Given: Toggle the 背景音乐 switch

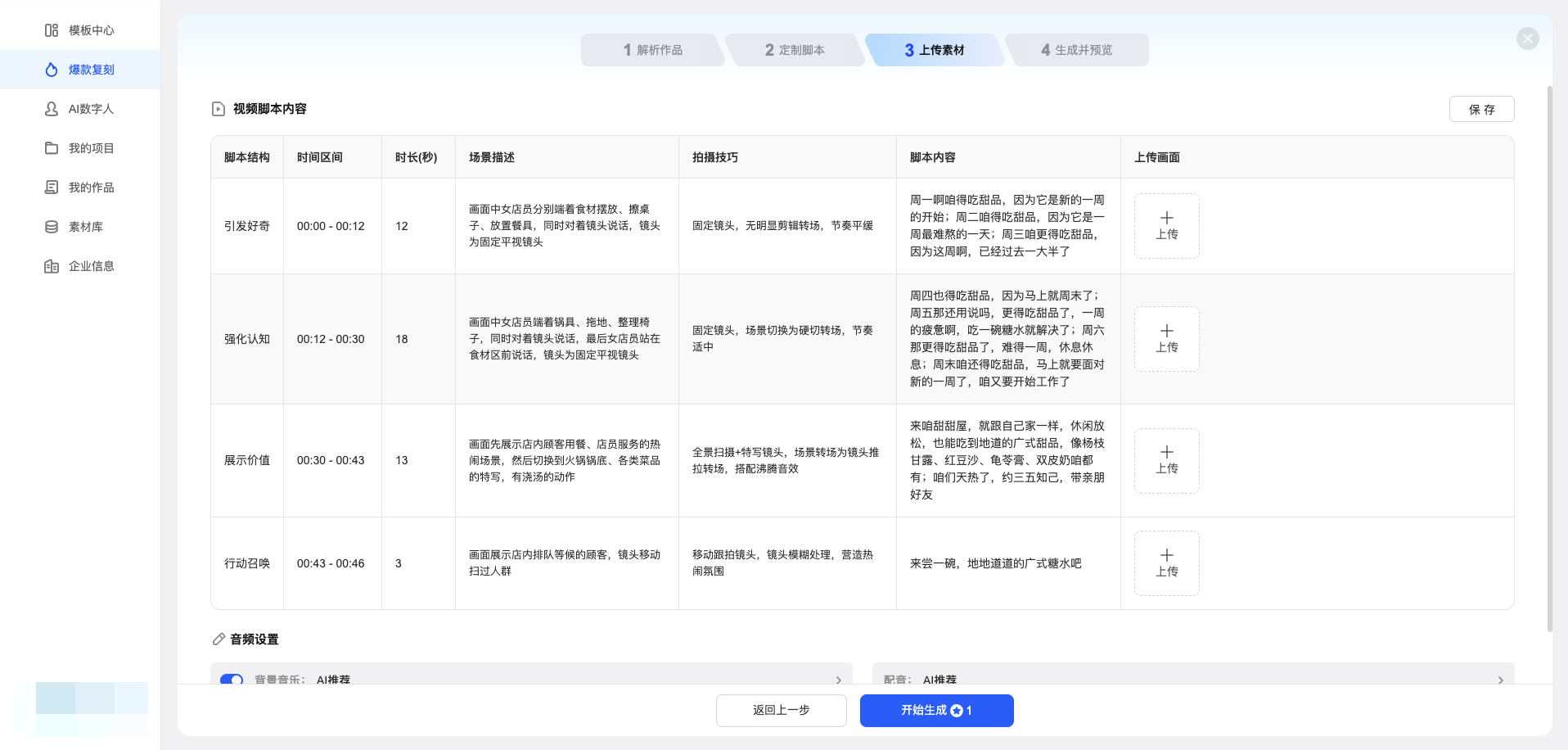Looking at the screenshot, I should (232, 679).
